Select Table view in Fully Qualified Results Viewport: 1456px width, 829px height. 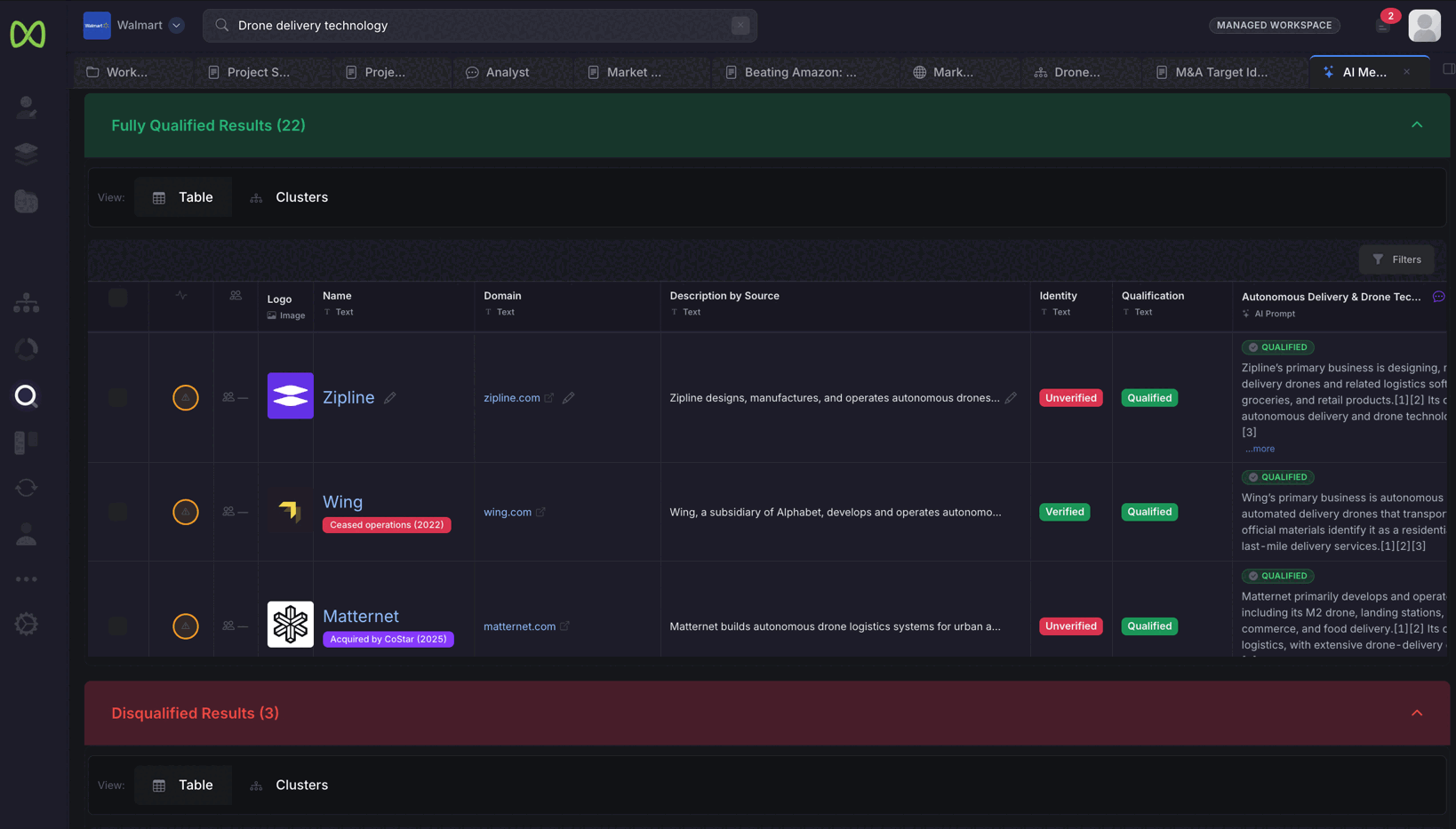click(x=183, y=197)
